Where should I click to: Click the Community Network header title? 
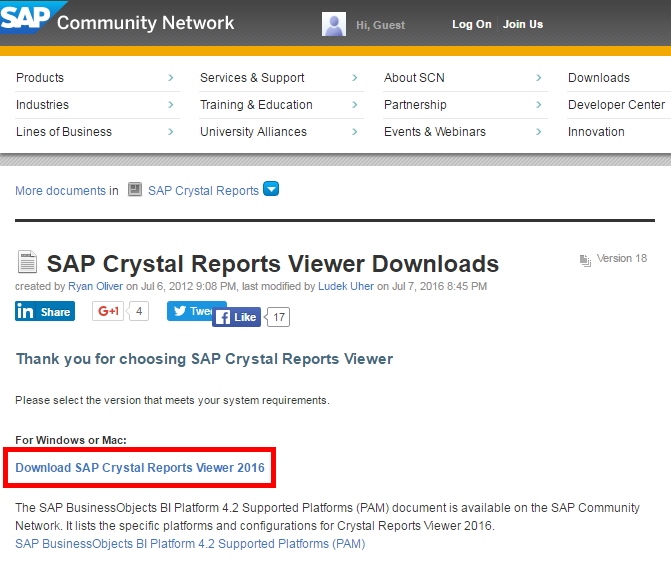(x=145, y=23)
